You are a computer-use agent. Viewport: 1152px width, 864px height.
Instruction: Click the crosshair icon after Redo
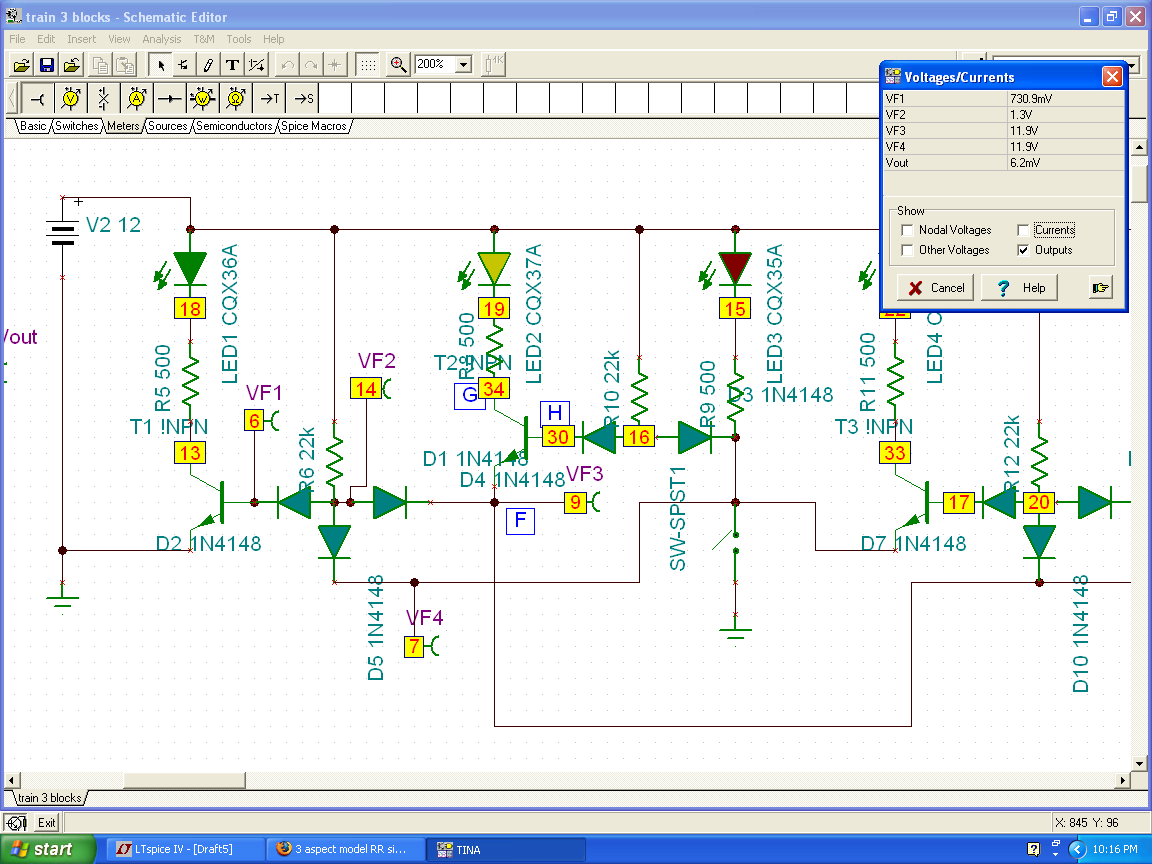pyautogui.click(x=335, y=65)
